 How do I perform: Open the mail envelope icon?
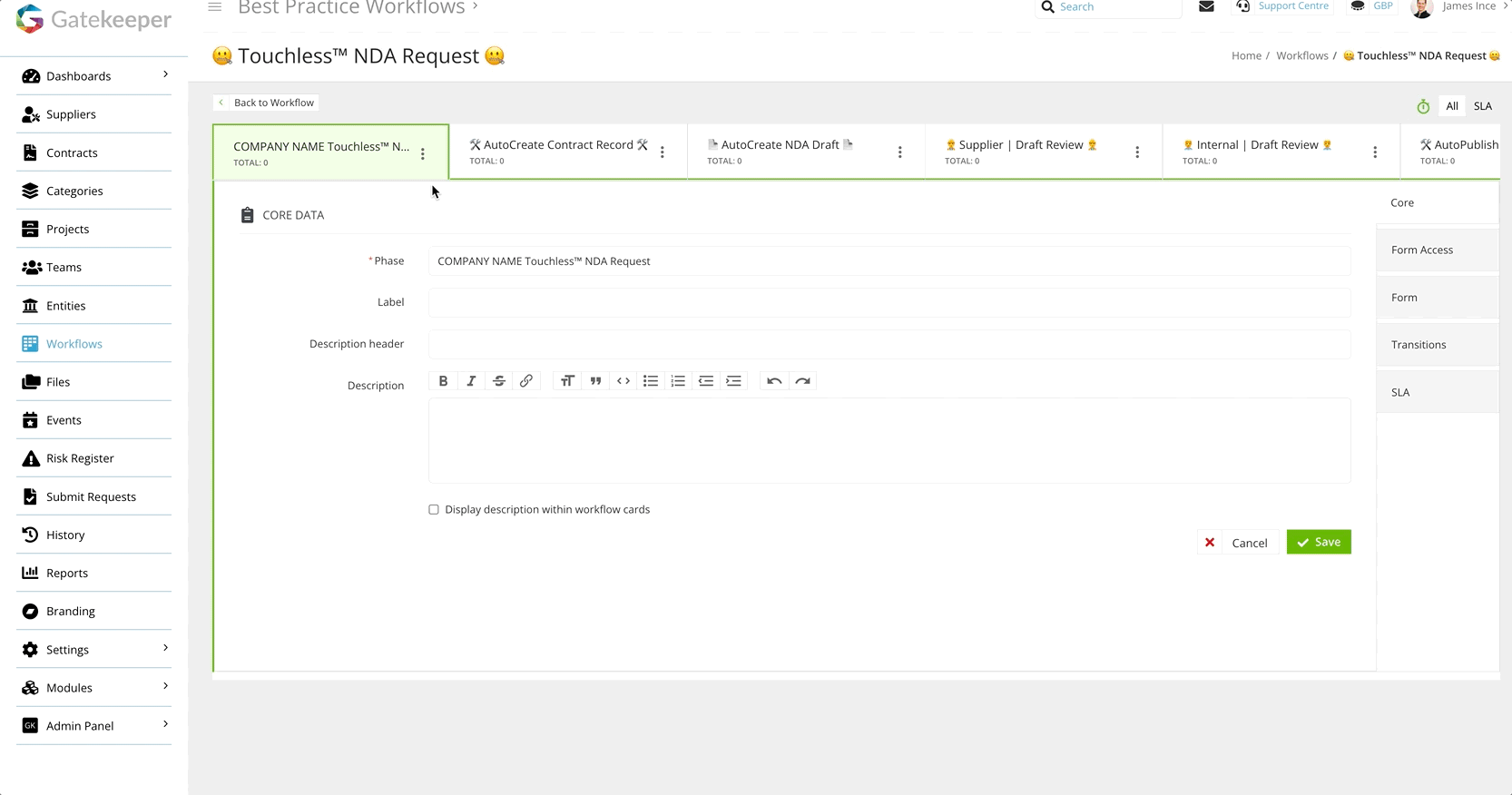tap(1206, 6)
